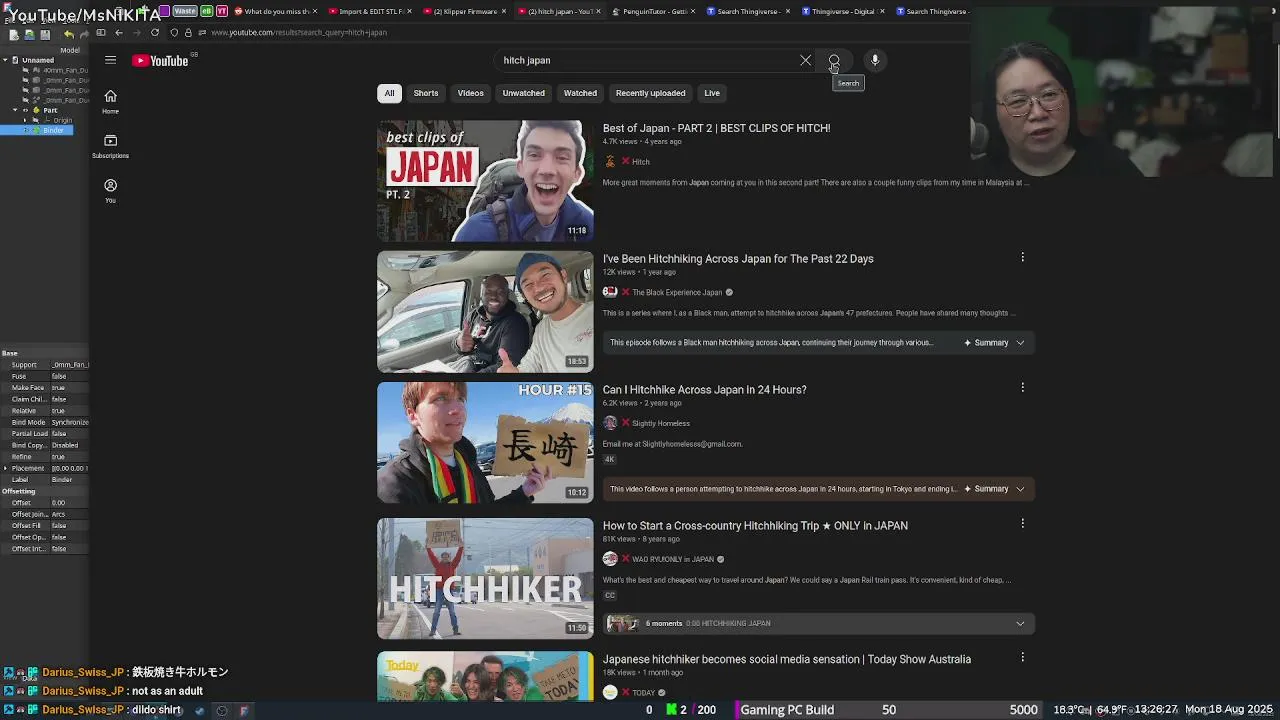Go to Home in YouTube sidebar

110,101
